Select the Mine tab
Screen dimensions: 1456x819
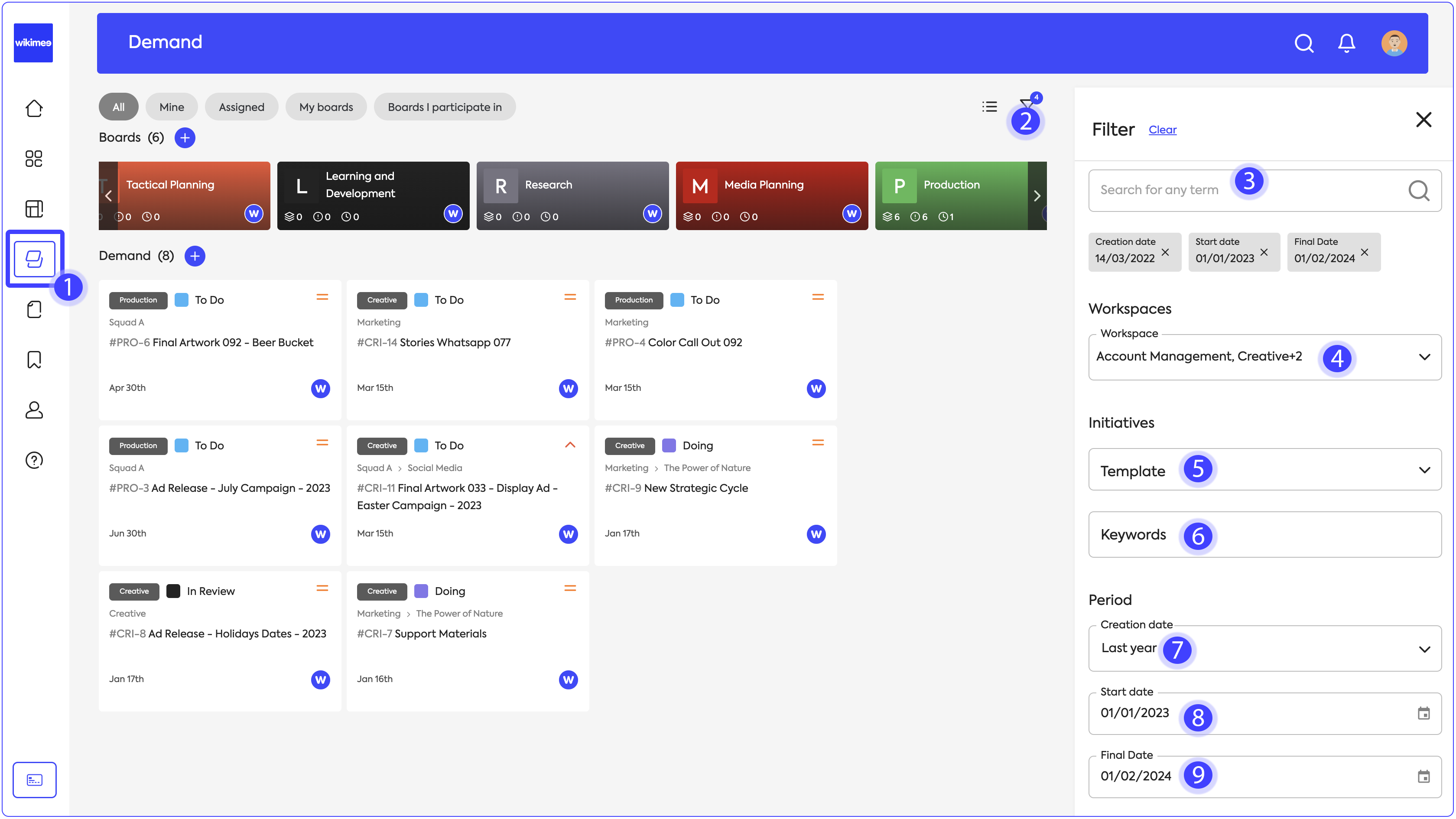(x=171, y=107)
